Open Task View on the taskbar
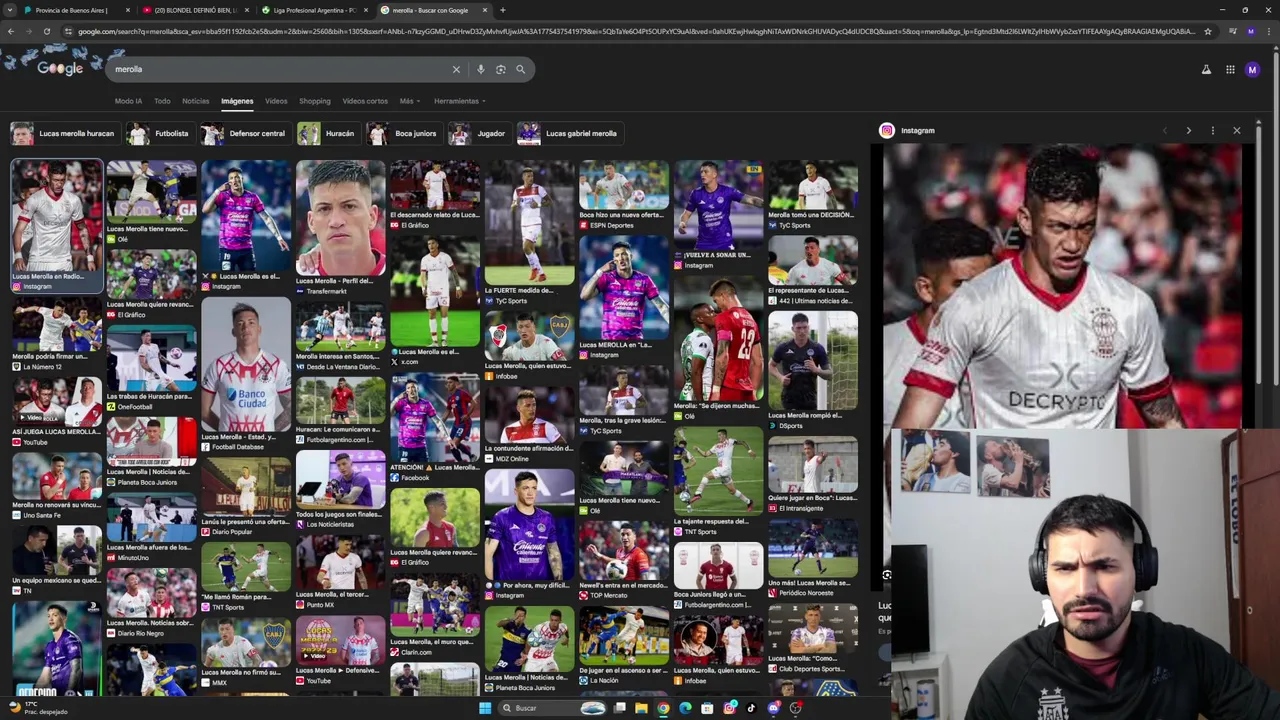The image size is (1280, 720). tap(619, 708)
